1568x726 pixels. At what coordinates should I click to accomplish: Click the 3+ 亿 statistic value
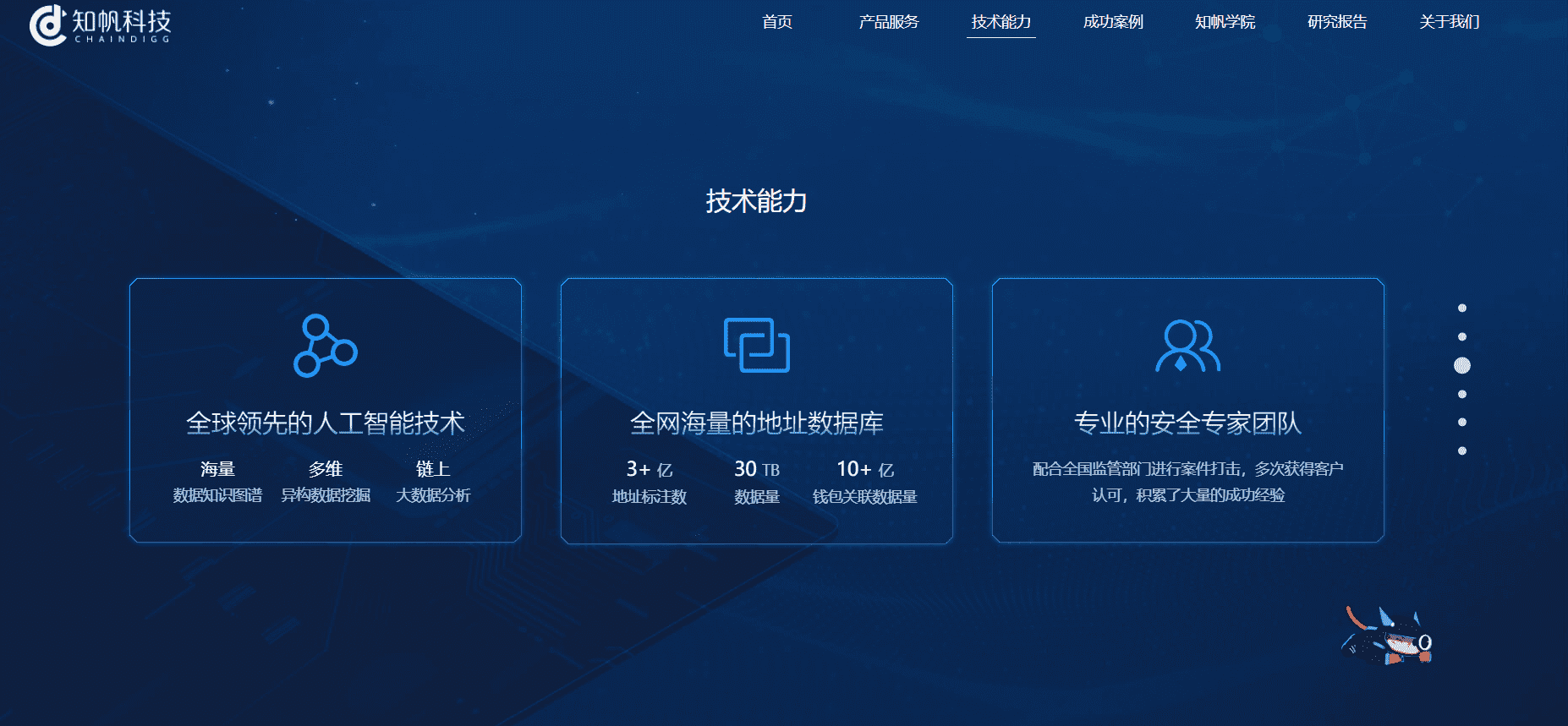(x=649, y=469)
